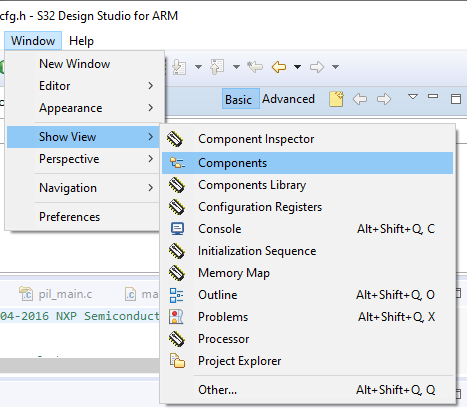Switch to the pil_main.c editor tab
Image resolution: width=467 pixels, height=415 pixels.
(x=56, y=294)
